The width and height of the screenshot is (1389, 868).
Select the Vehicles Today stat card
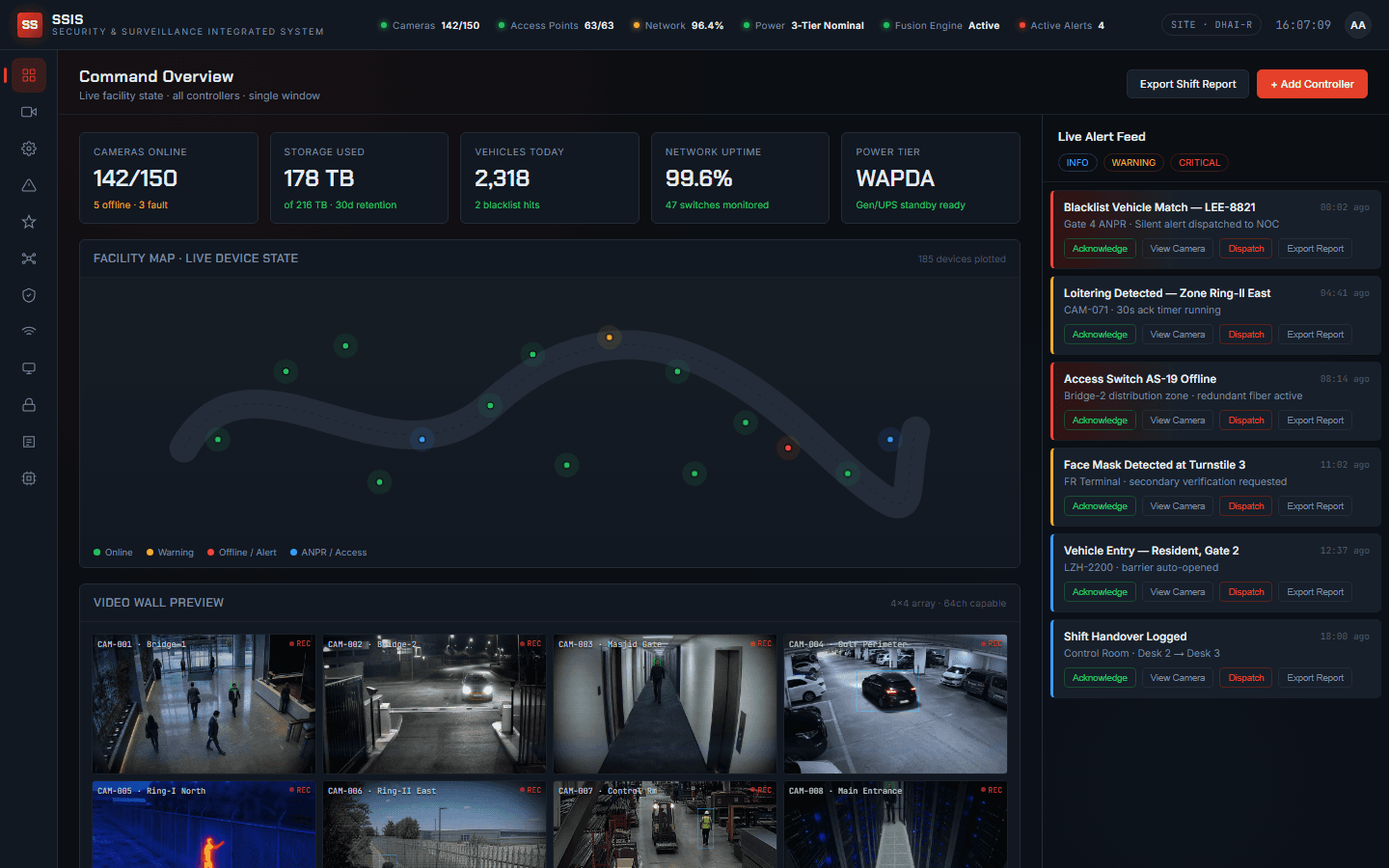click(550, 178)
